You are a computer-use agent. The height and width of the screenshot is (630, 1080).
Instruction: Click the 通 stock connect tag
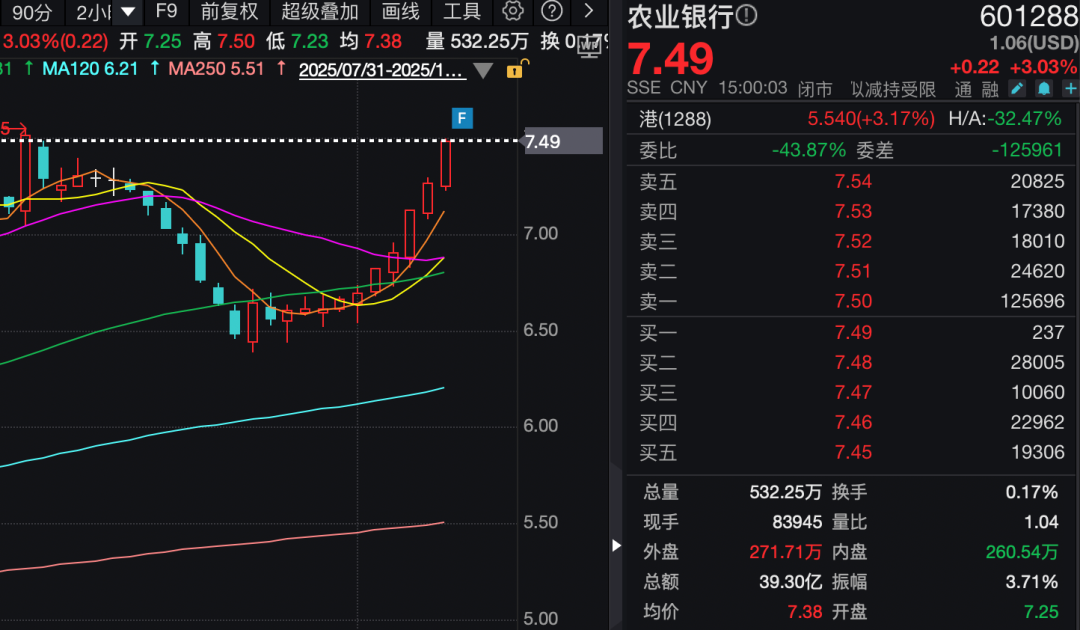coord(963,90)
